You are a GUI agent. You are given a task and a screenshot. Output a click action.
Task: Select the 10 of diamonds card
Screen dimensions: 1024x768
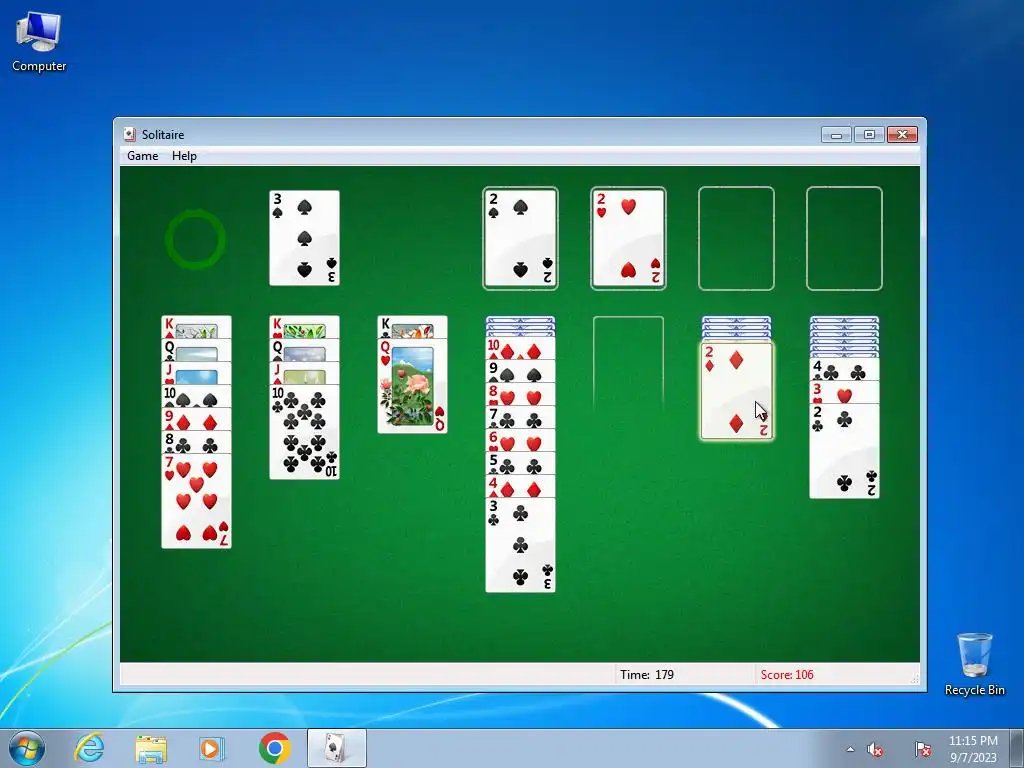click(520, 349)
